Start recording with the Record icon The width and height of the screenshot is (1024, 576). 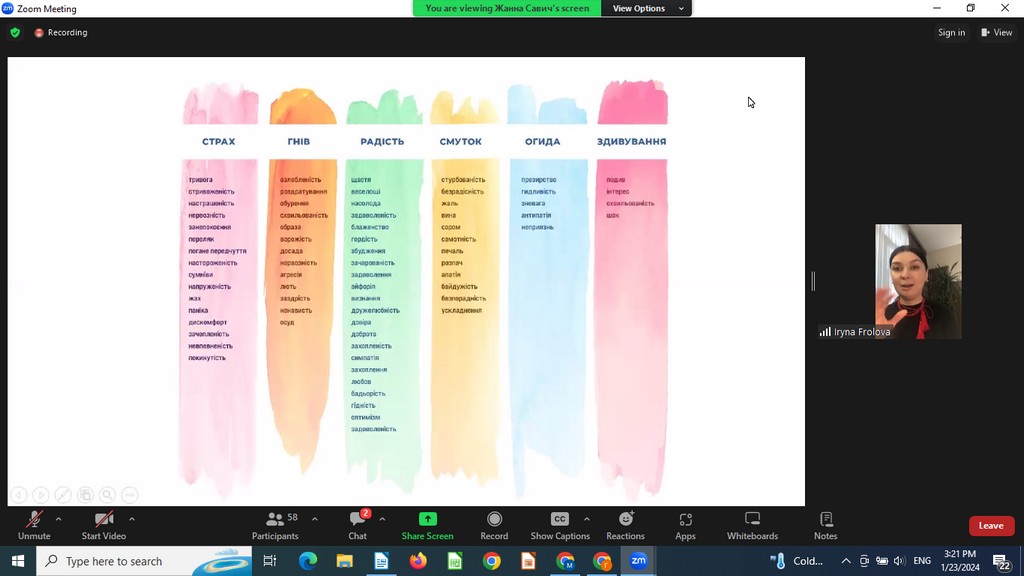point(494,525)
